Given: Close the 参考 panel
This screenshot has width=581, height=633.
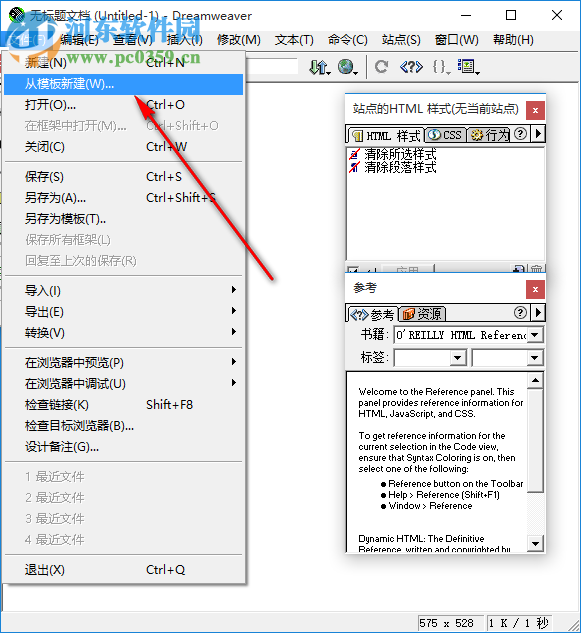Looking at the screenshot, I should coord(535,289).
